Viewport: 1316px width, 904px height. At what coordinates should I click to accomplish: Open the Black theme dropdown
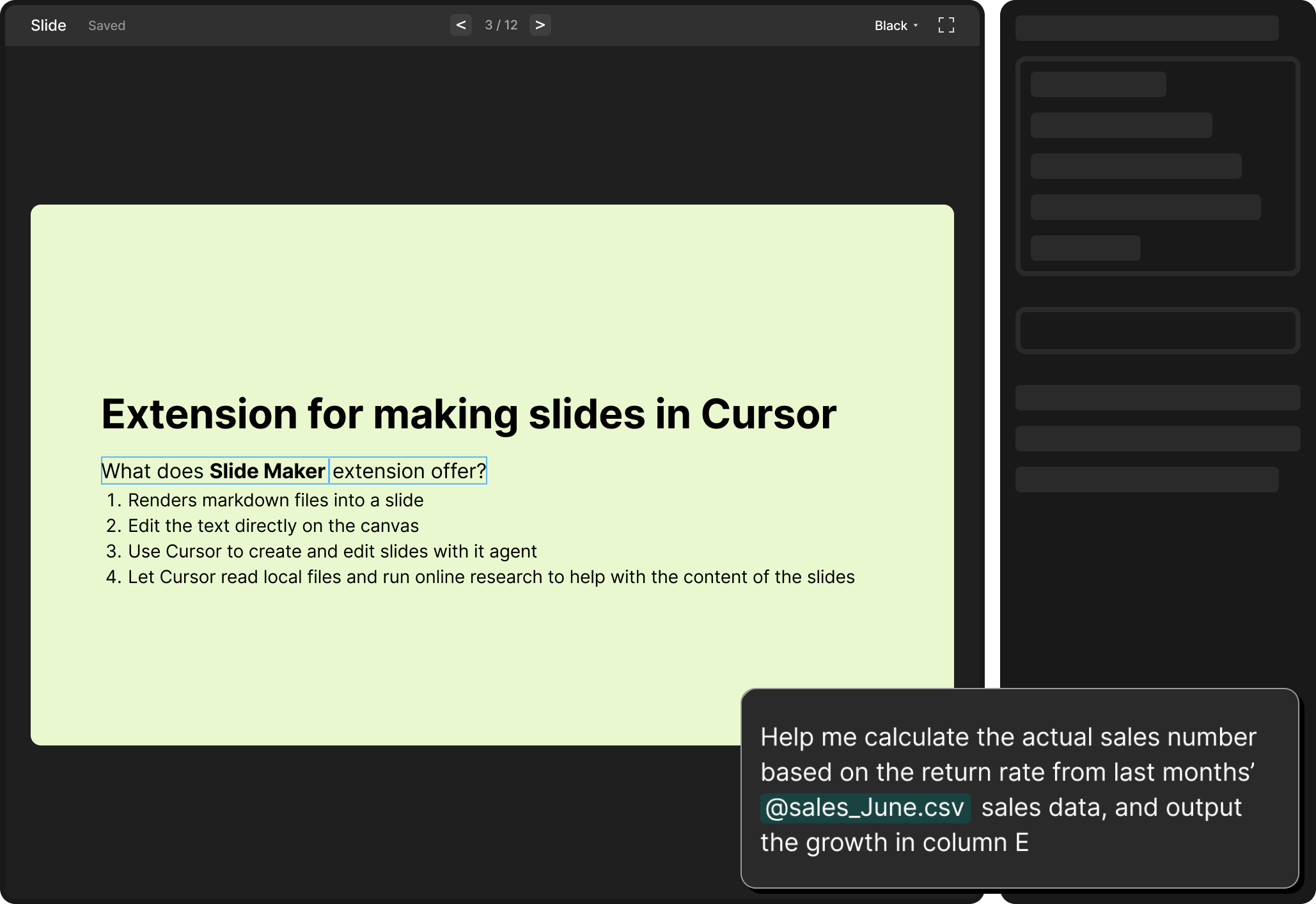(897, 26)
